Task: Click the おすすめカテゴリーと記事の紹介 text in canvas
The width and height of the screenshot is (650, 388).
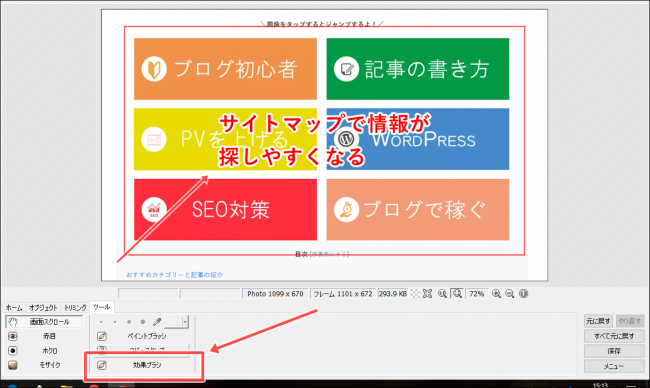Action: 175,275
